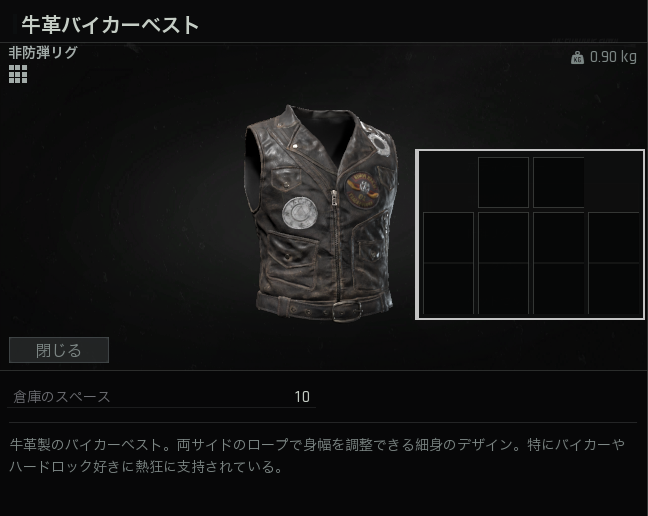Select bottom cell of the second rig column

(503, 289)
